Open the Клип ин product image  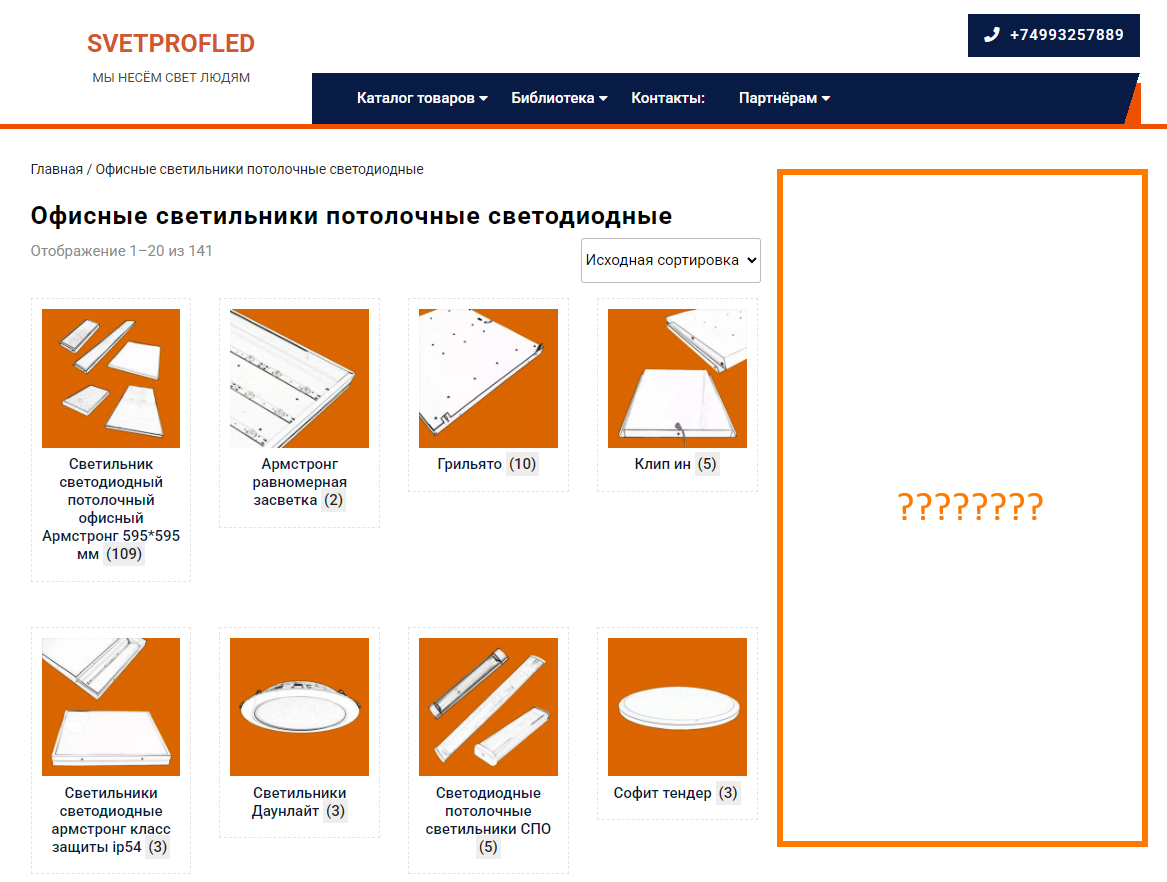(x=677, y=378)
